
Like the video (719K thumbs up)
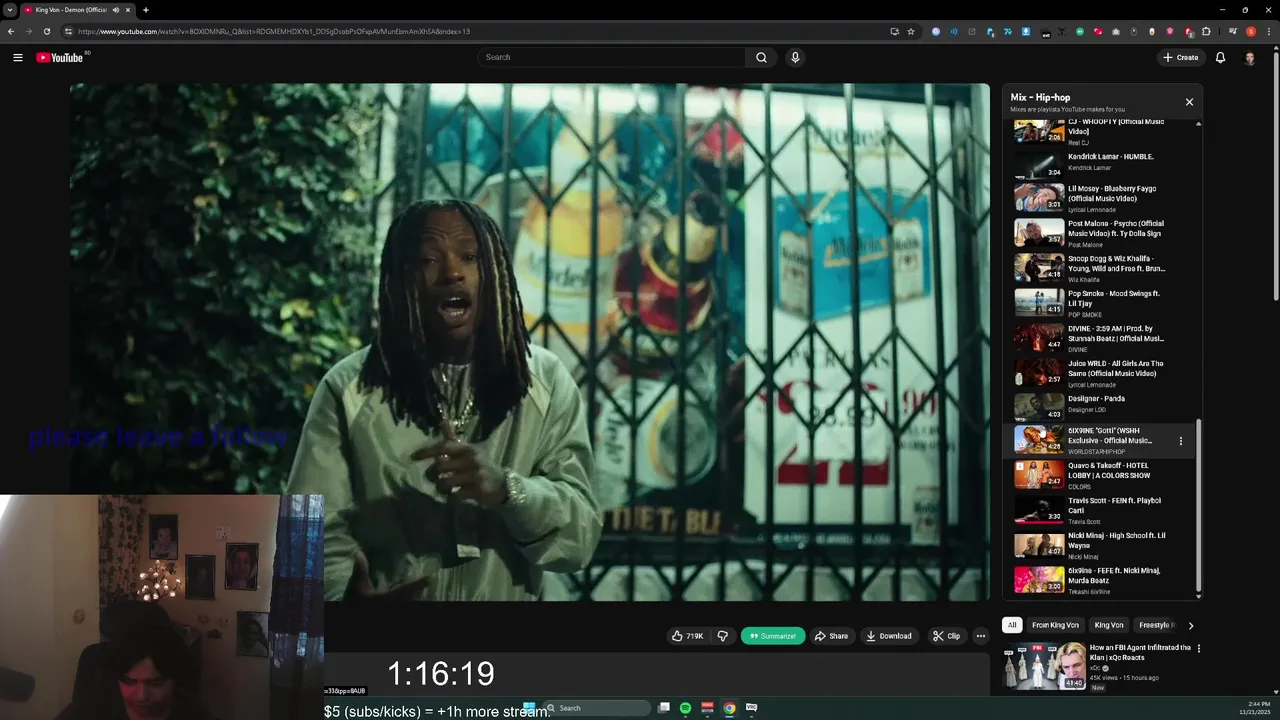tap(687, 636)
